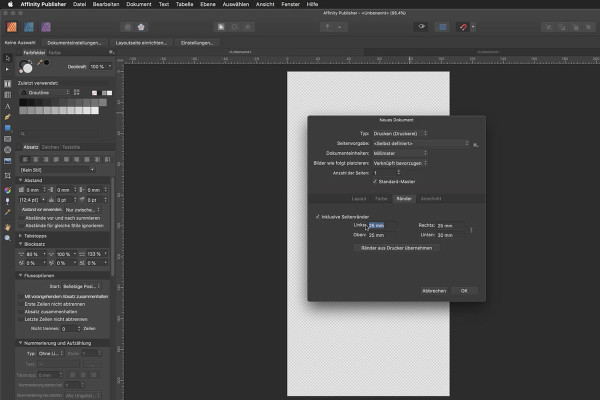Open the Bilder wie folgt platzieren dropdown

pos(400,163)
